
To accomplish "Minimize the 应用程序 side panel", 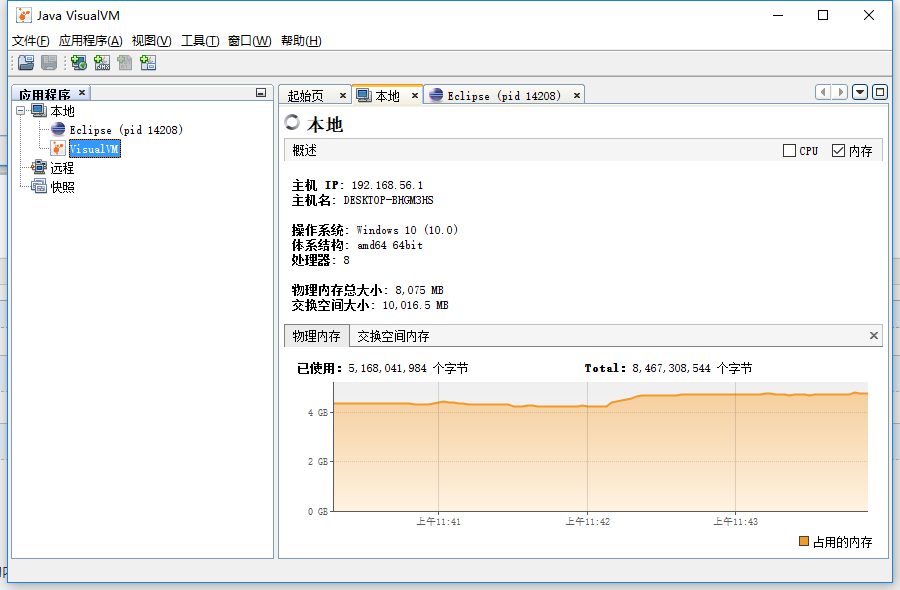I will point(261,92).
